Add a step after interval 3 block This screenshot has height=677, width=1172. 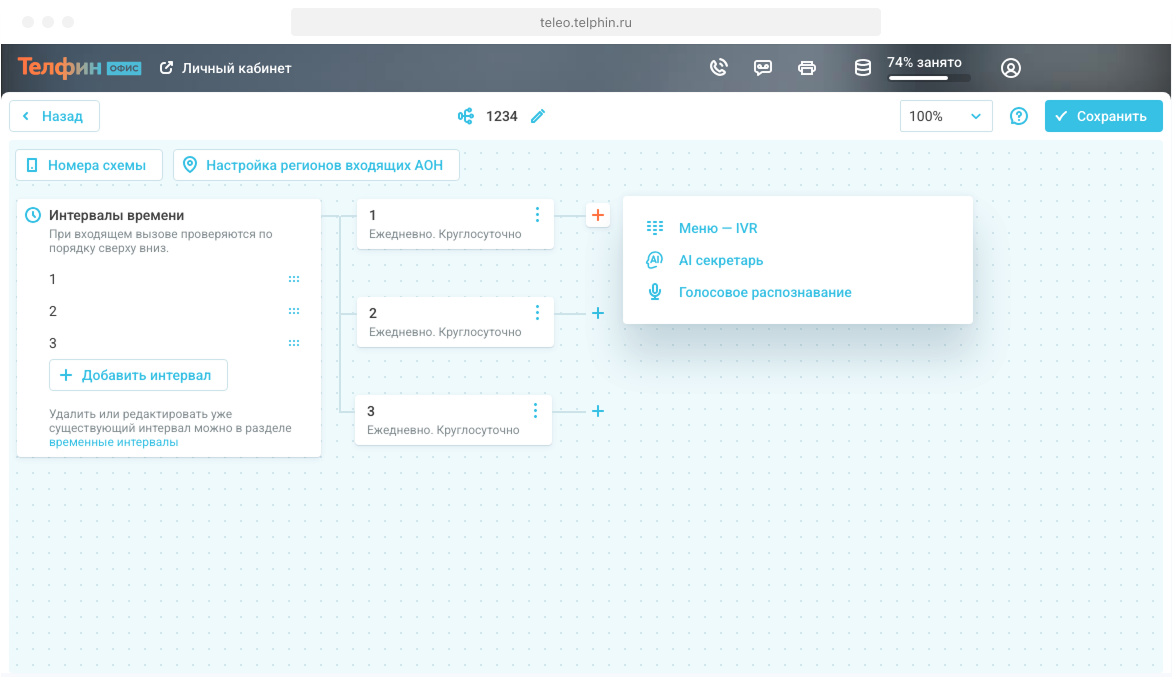(598, 411)
